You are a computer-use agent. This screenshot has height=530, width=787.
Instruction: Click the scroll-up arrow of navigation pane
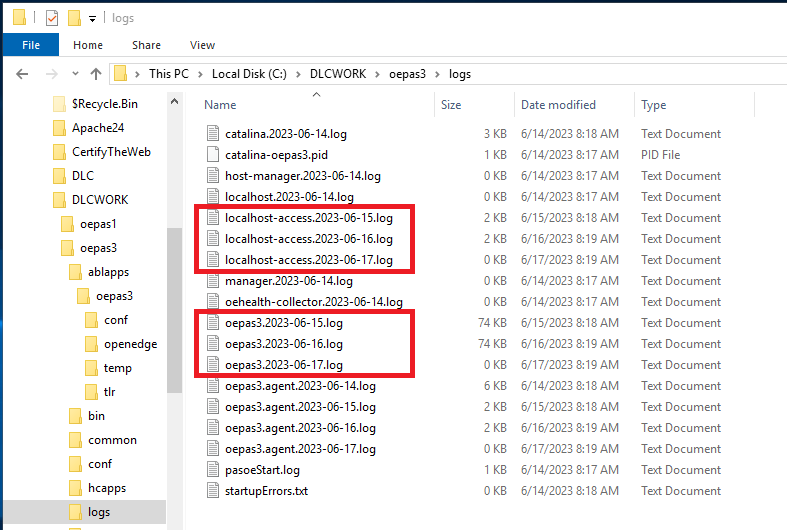pos(174,101)
